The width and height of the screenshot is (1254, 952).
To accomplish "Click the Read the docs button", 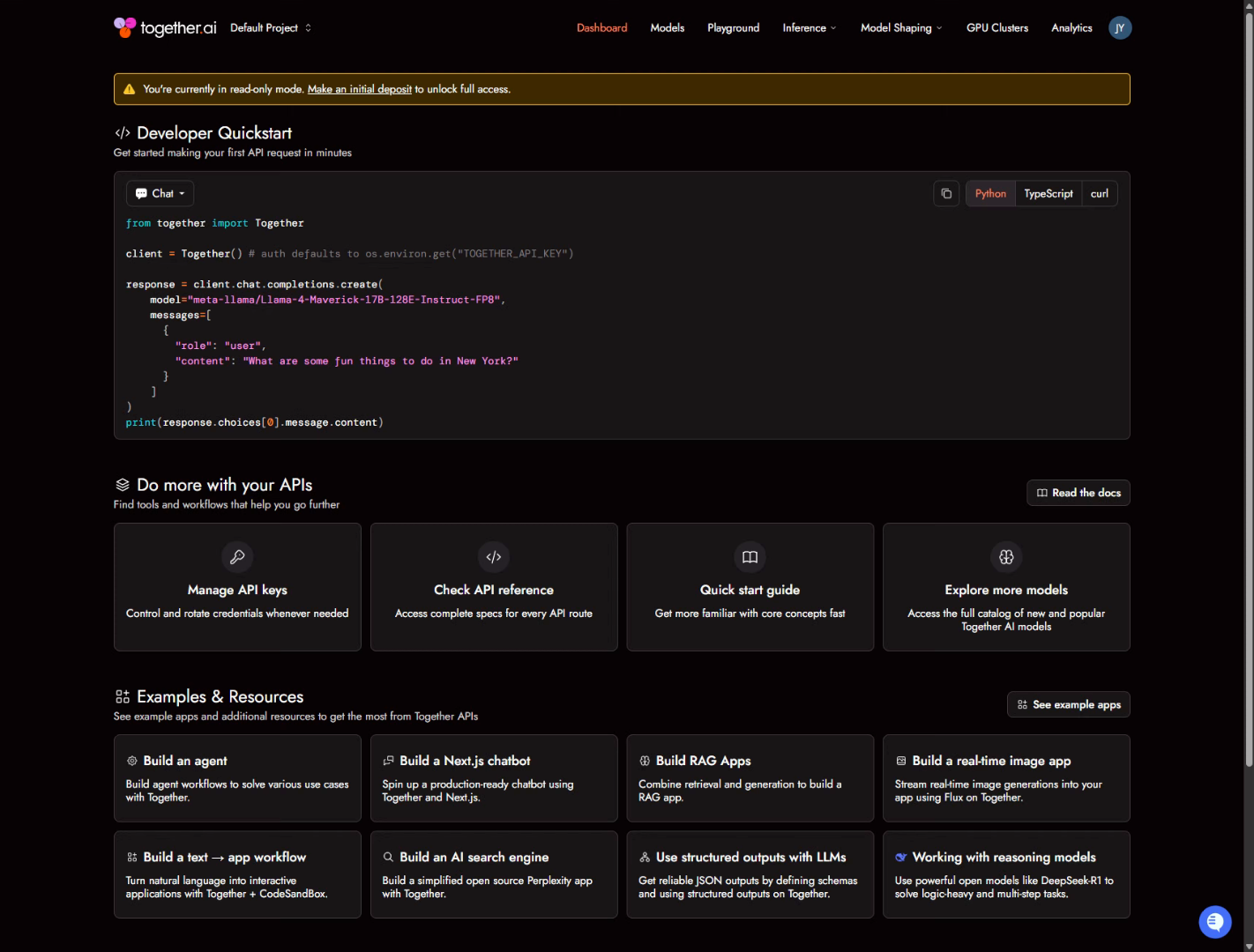I will tap(1079, 493).
